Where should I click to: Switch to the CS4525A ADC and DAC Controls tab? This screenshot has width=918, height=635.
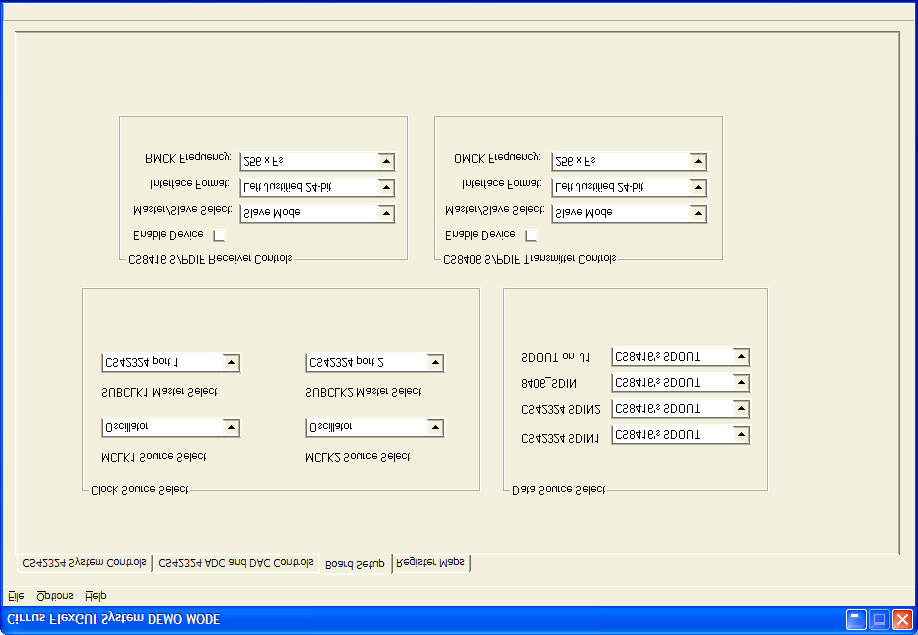[x=235, y=562]
